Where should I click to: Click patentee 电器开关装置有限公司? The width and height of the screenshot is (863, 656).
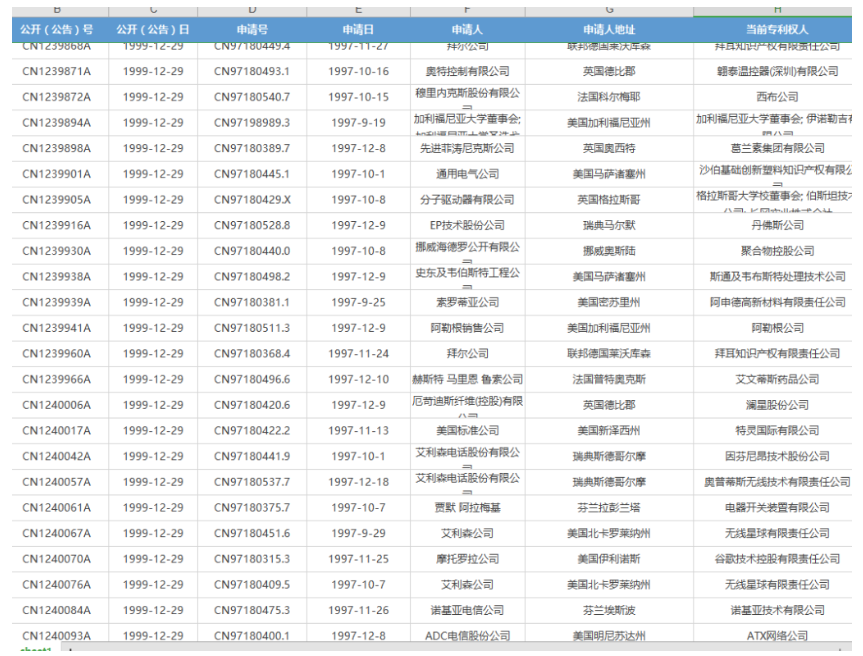(x=777, y=507)
